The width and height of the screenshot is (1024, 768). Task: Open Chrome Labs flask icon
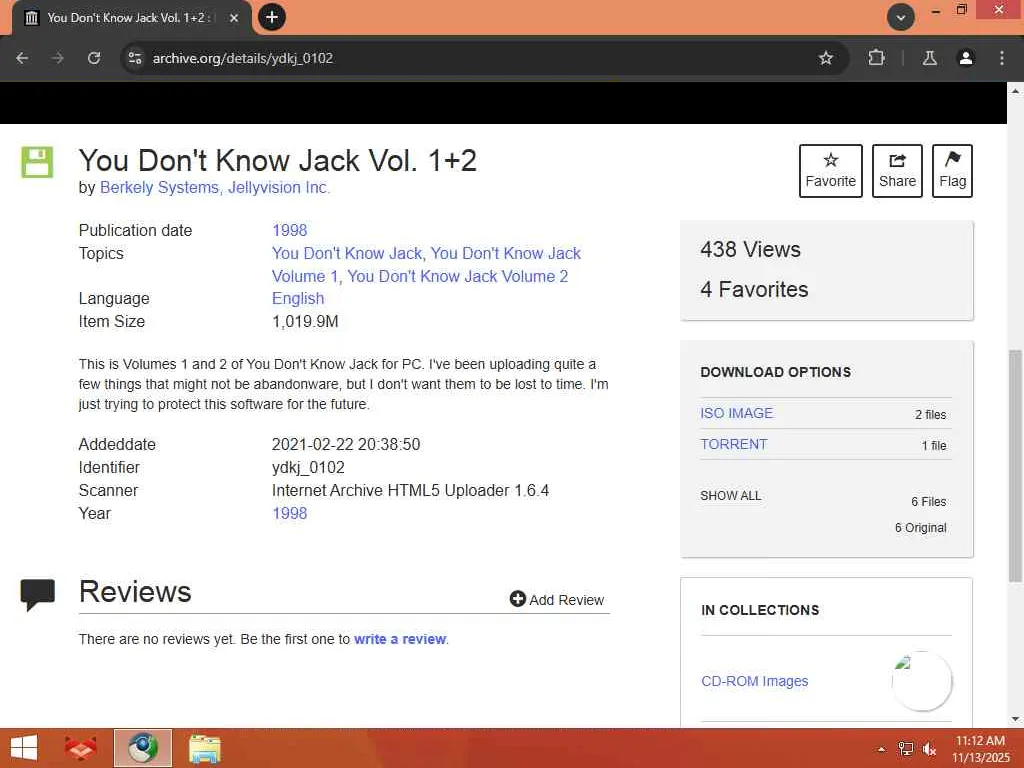(929, 58)
